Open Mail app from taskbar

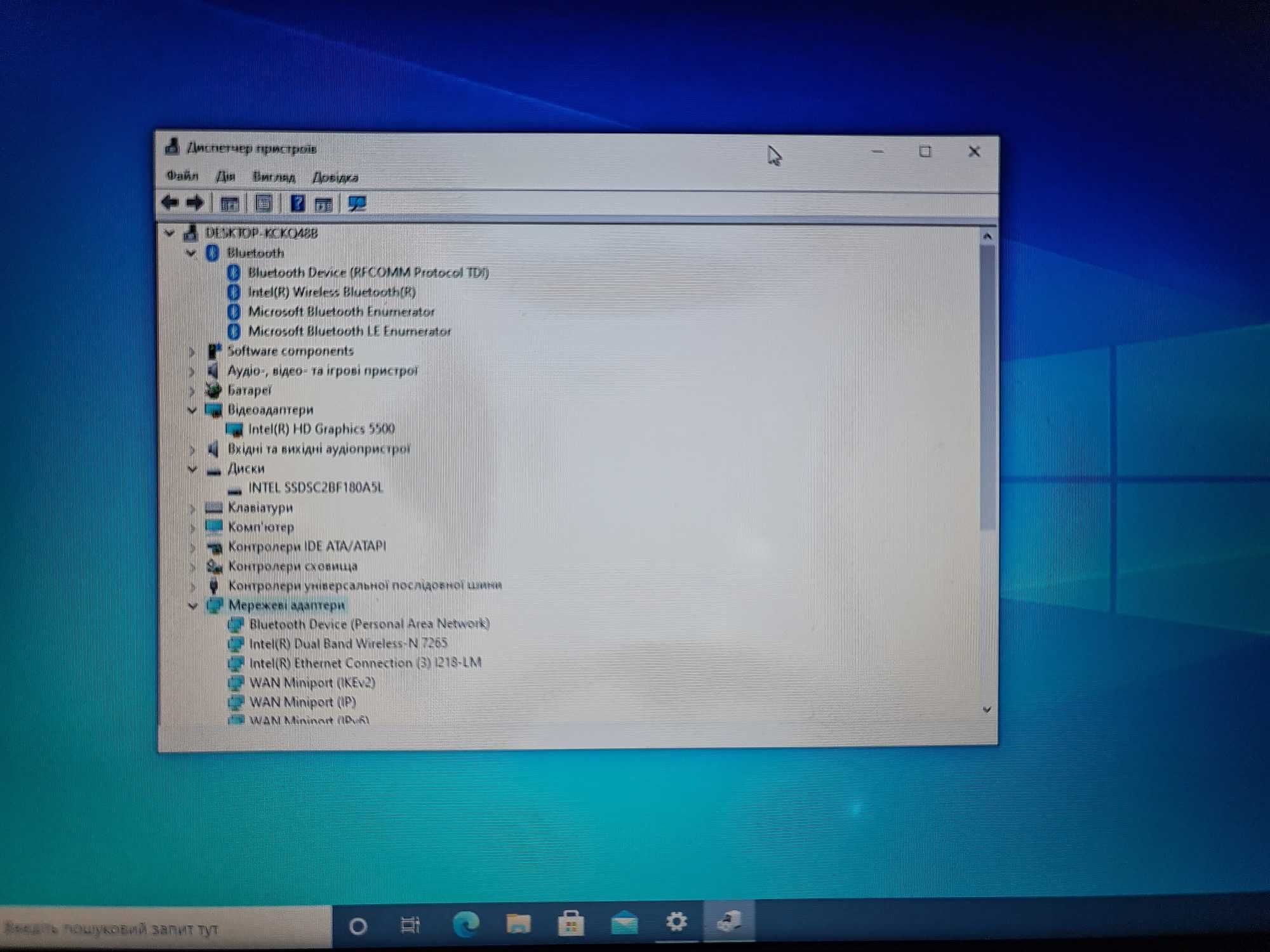(624, 922)
